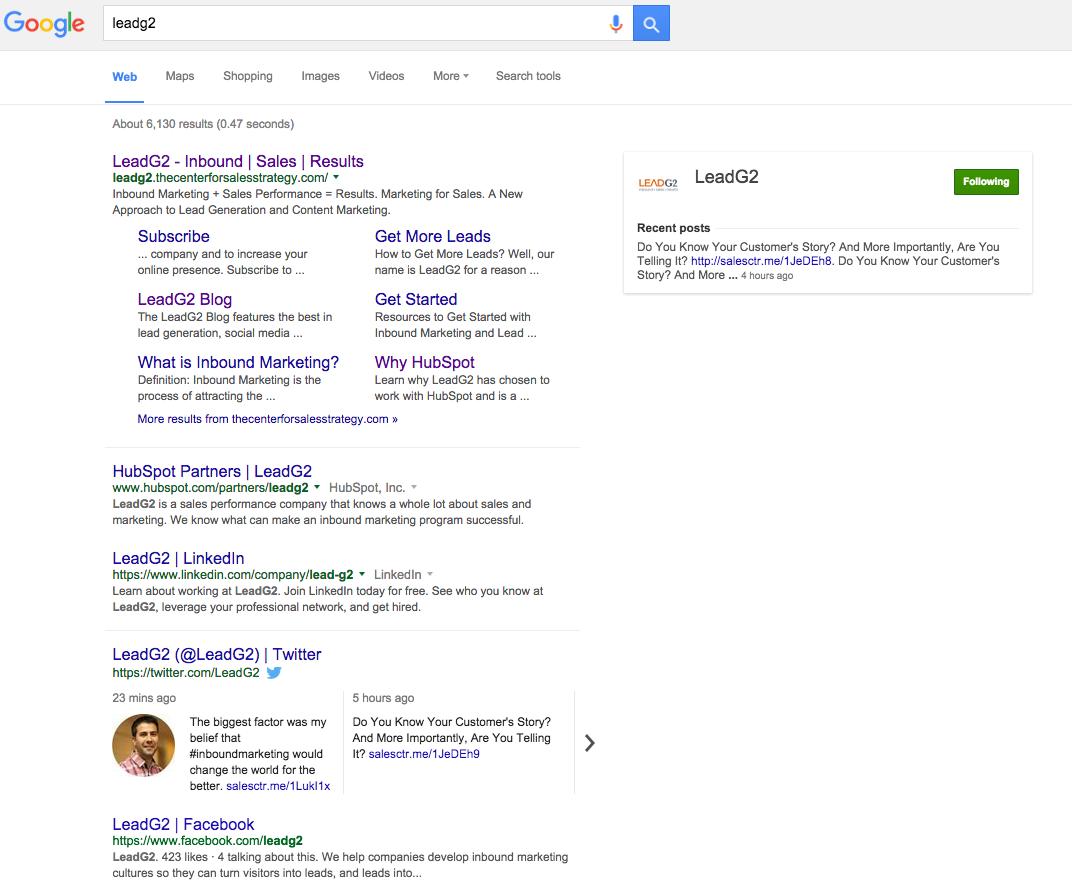Screen dimensions: 1072x894
Task: Open the Why HubSpot sitelink
Action: pos(425,362)
